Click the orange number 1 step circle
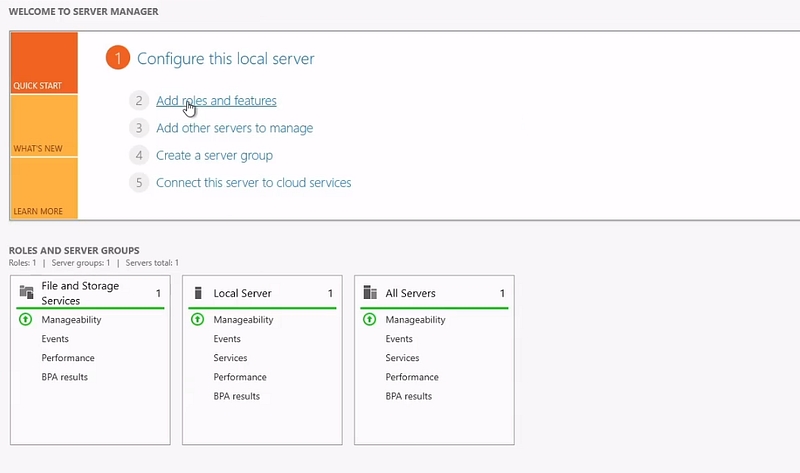The height and width of the screenshot is (473, 800). coord(117,59)
